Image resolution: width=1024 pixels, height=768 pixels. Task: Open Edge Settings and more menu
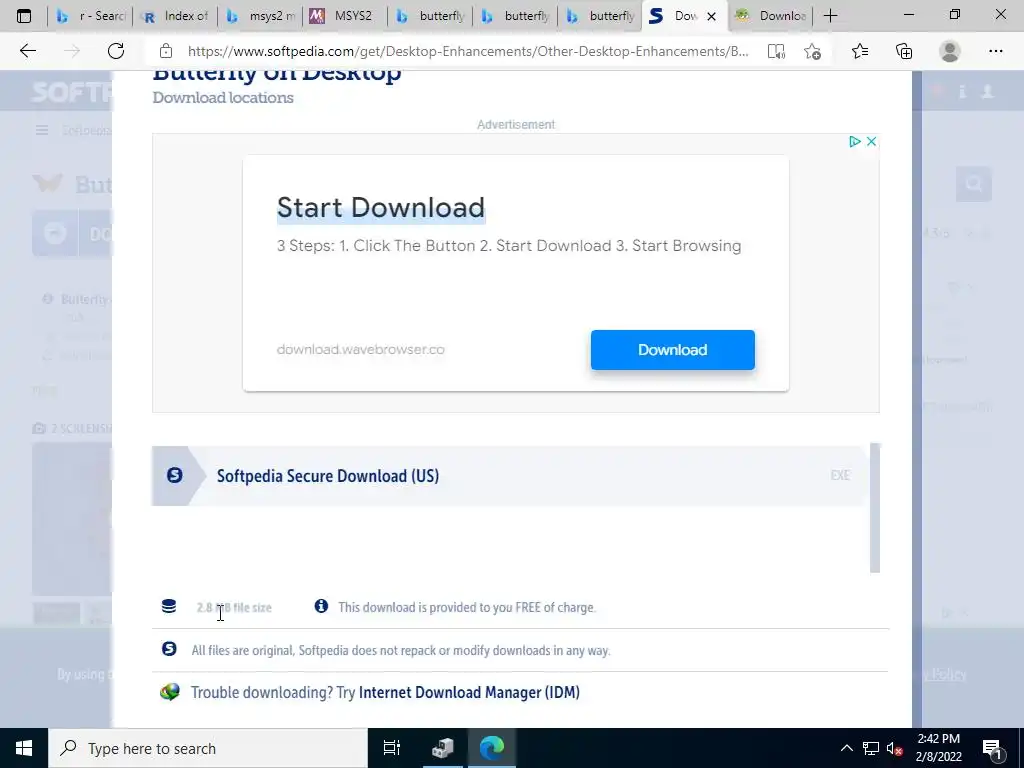[995, 51]
